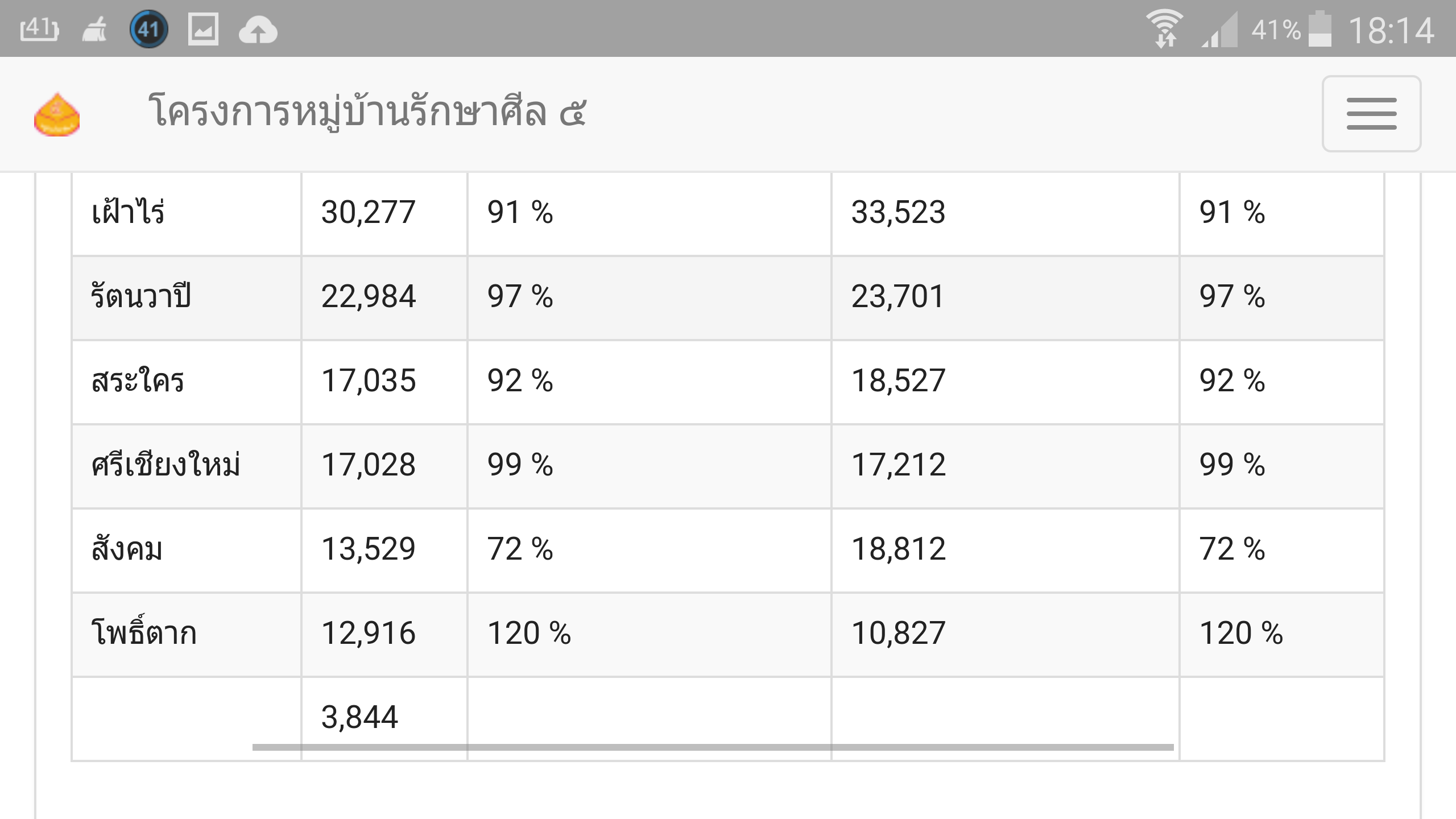Image resolution: width=1456 pixels, height=819 pixels.
Task: Tap the cleaner broom notification icon
Action: [x=94, y=30]
